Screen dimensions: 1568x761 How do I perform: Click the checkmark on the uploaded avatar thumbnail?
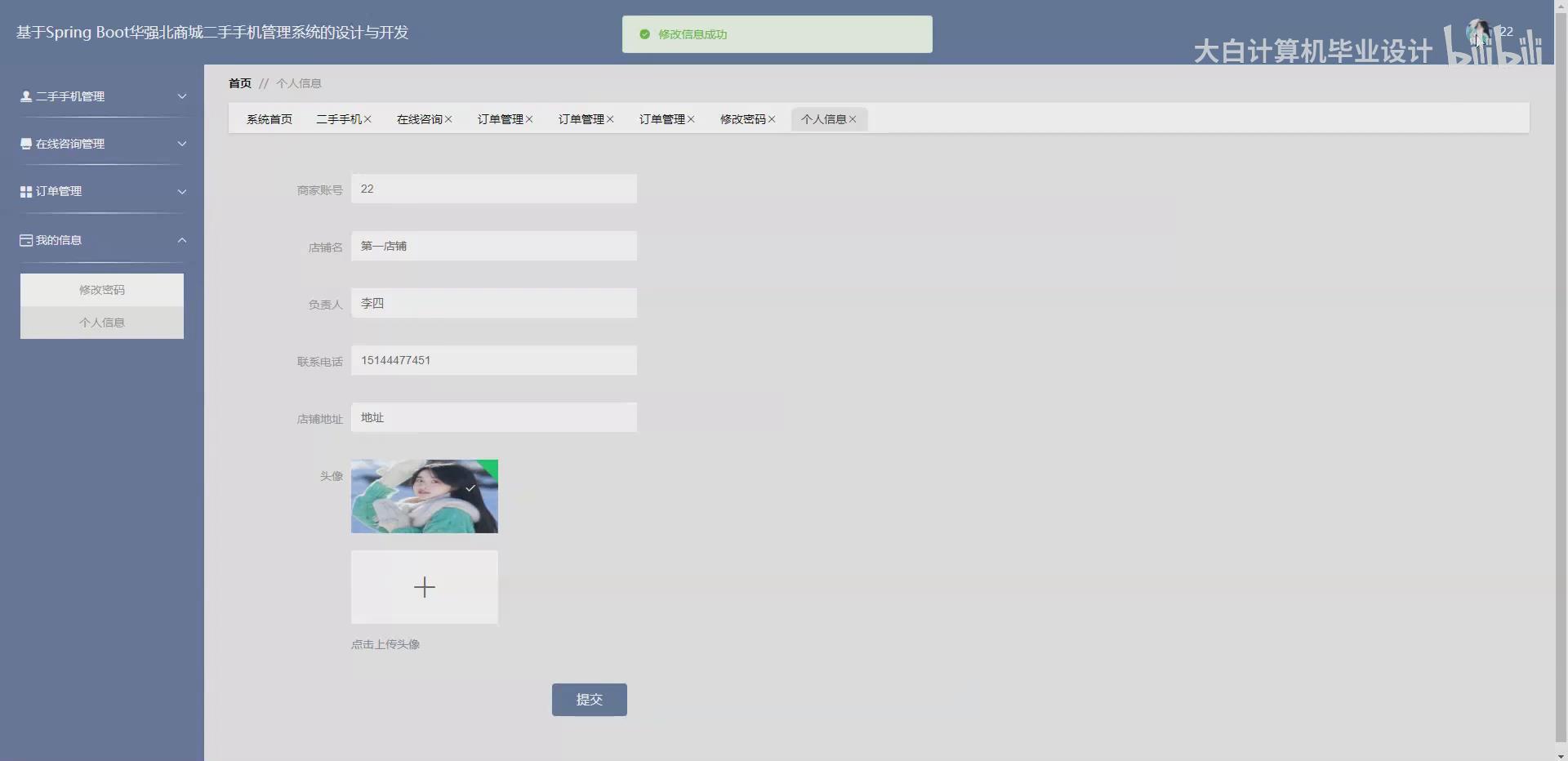pyautogui.click(x=471, y=487)
